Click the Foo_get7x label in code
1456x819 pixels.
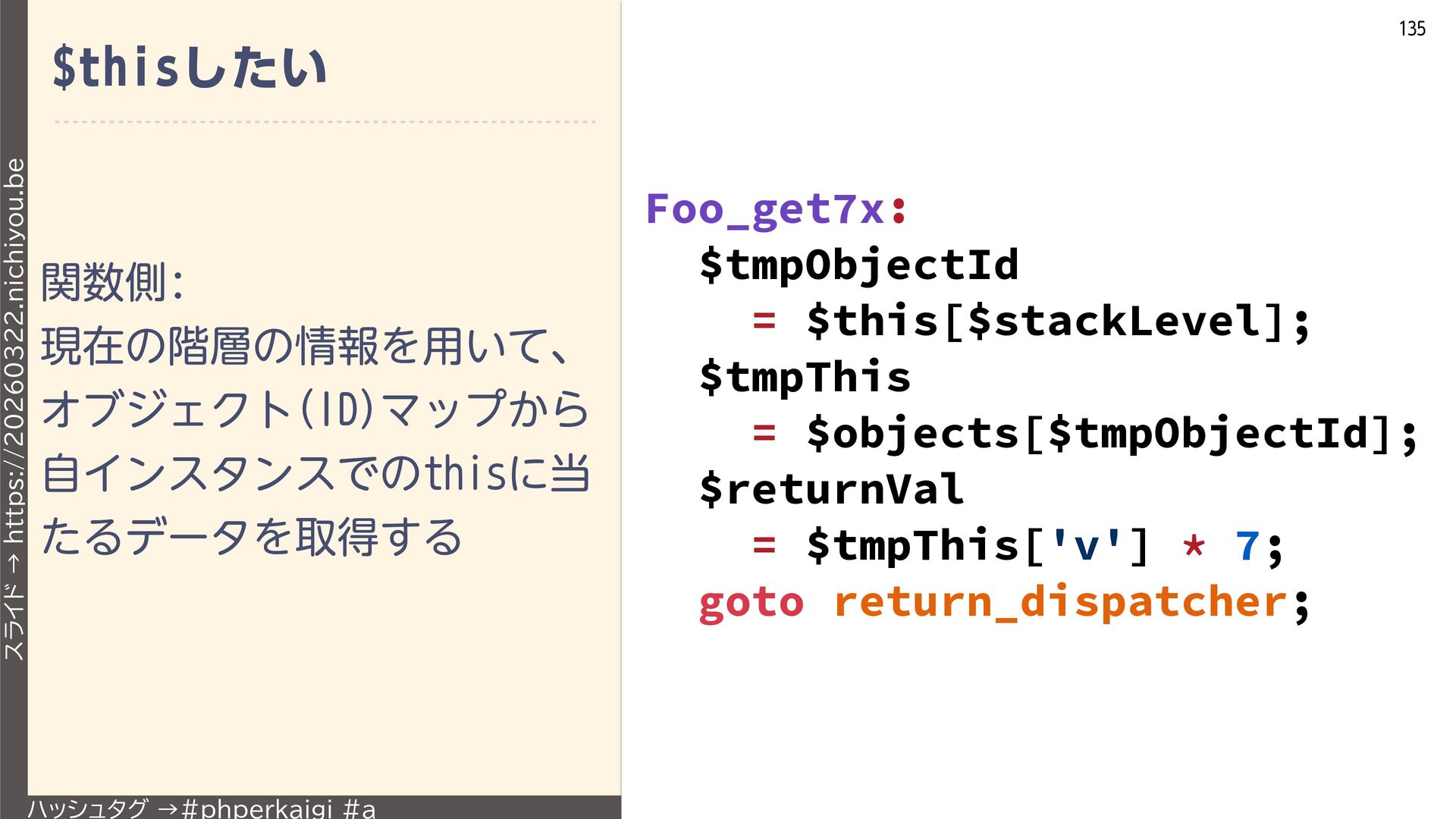764,209
